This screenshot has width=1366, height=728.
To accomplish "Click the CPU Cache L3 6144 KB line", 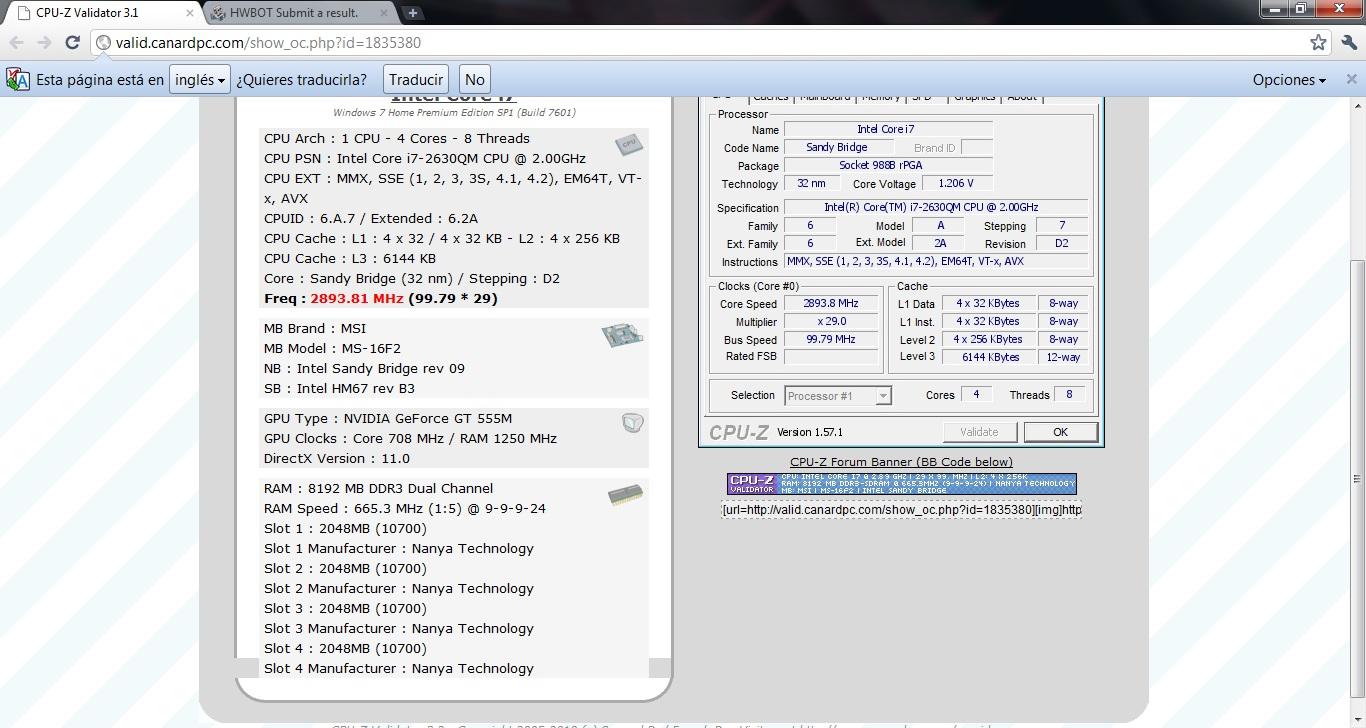I will pyautogui.click(x=350, y=258).
